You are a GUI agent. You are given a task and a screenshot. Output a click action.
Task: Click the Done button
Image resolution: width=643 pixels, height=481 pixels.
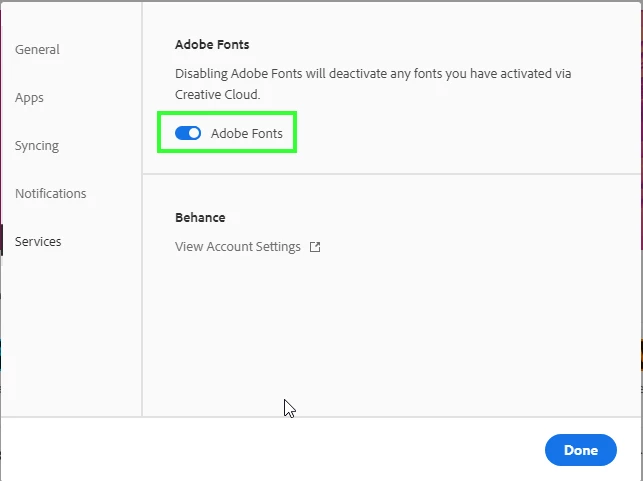click(581, 450)
